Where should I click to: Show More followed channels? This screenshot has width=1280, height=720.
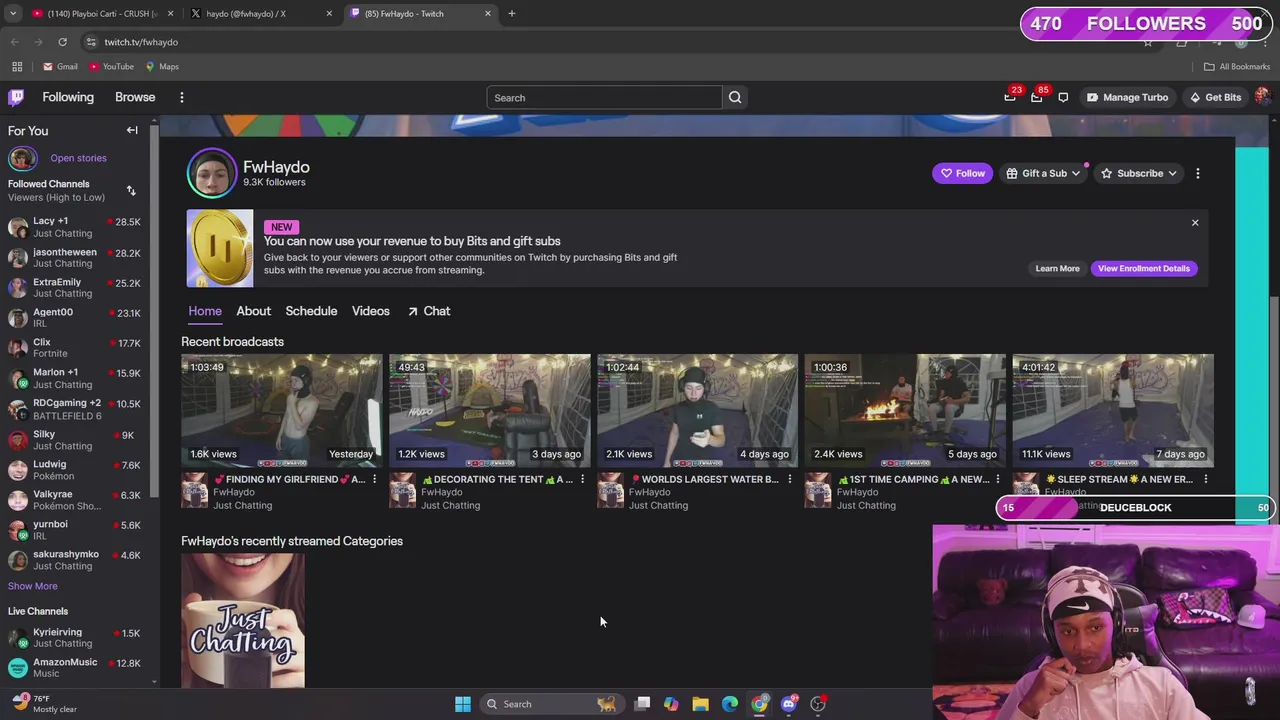point(33,586)
